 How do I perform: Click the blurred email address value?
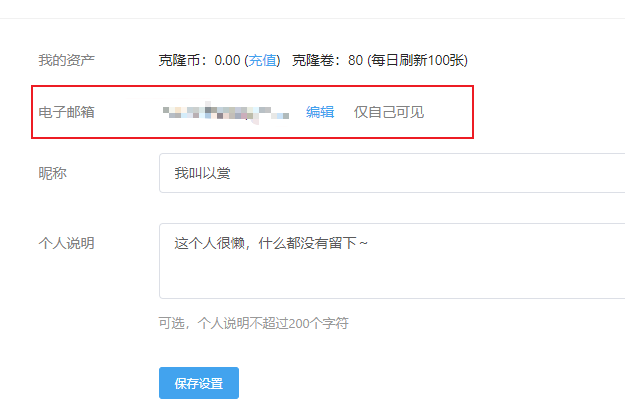pyautogui.click(x=226, y=112)
